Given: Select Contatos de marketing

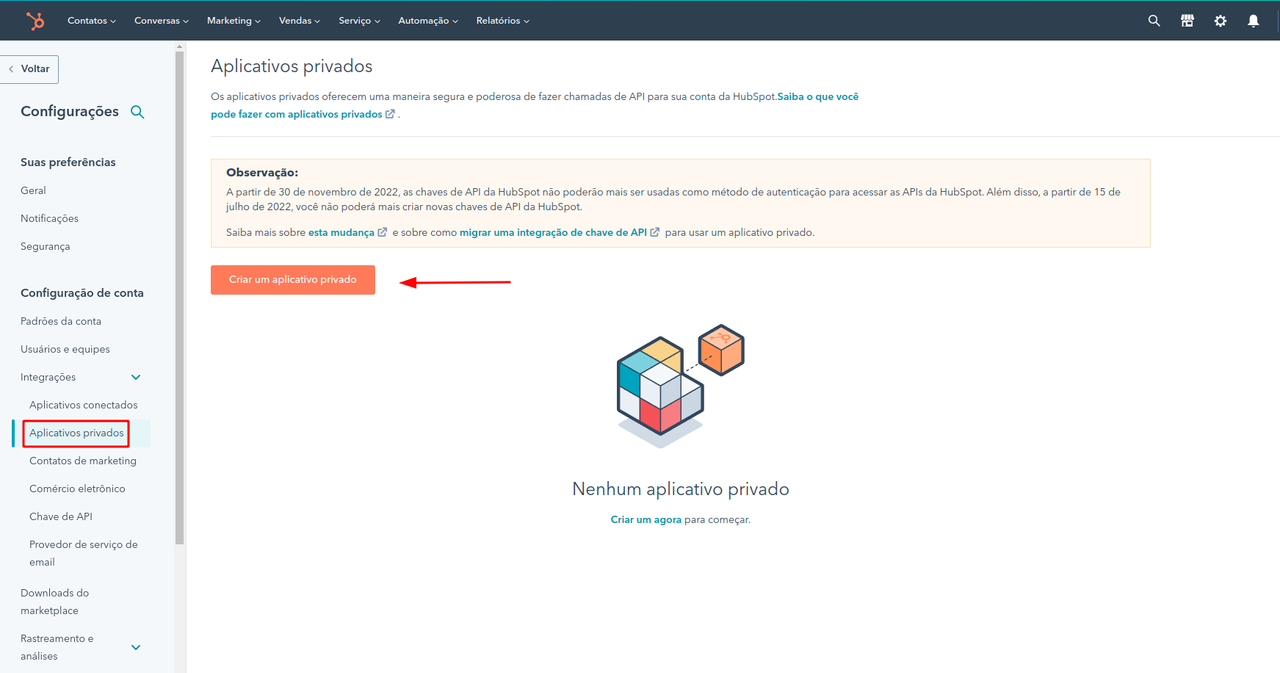Looking at the screenshot, I should 83,461.
